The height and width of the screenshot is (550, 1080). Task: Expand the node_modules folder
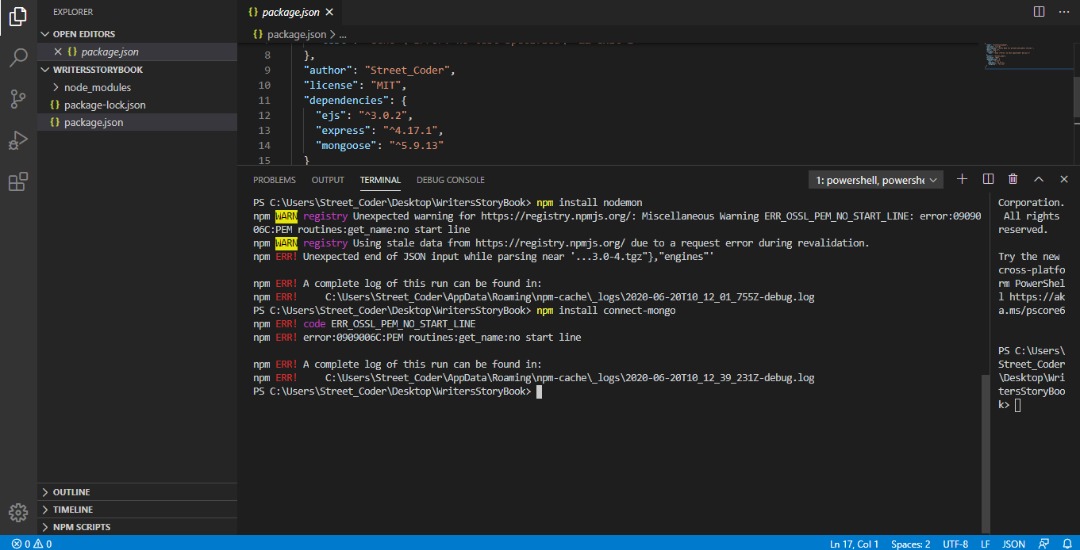click(x=137, y=87)
